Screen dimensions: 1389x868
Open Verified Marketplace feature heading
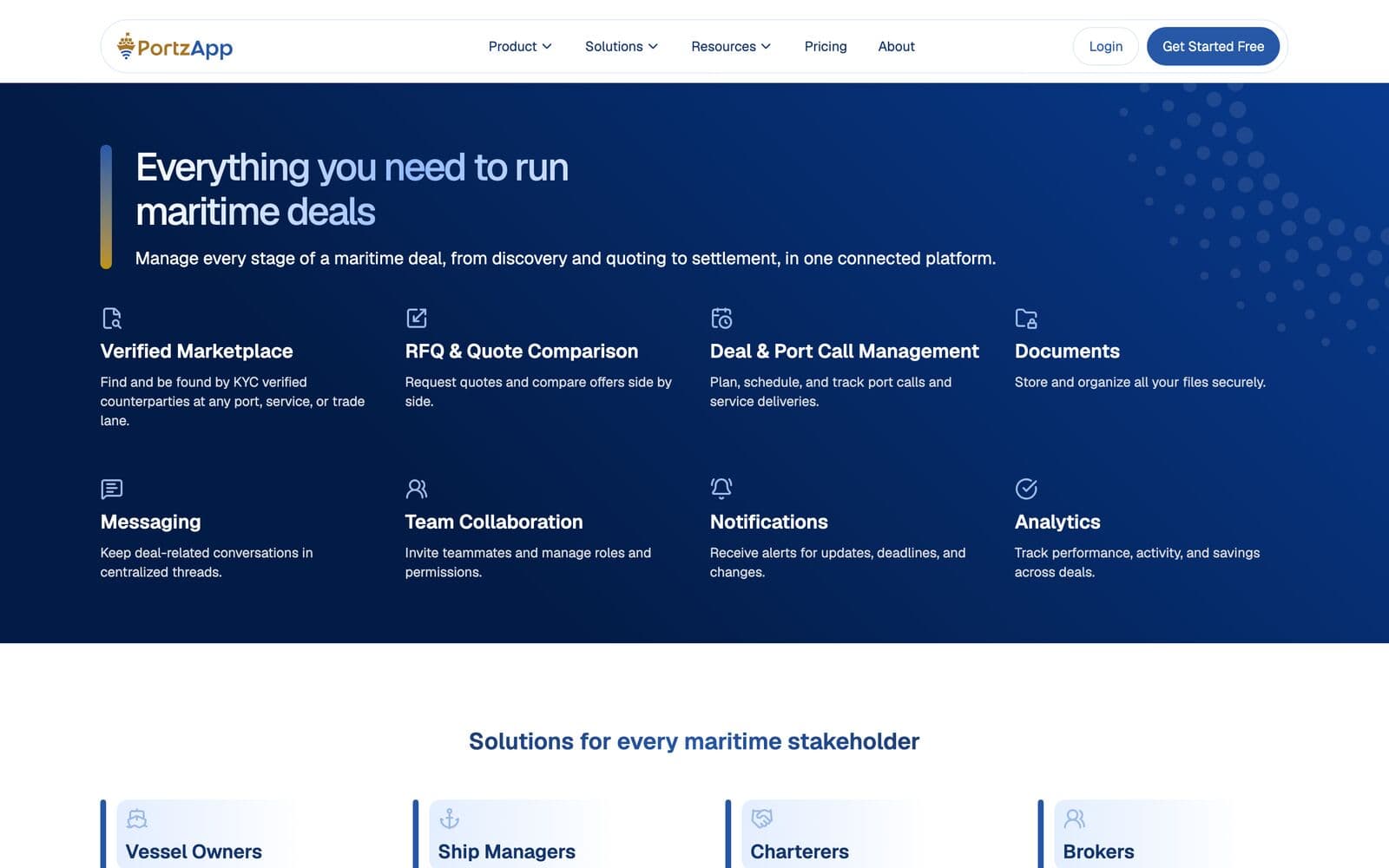click(x=197, y=352)
